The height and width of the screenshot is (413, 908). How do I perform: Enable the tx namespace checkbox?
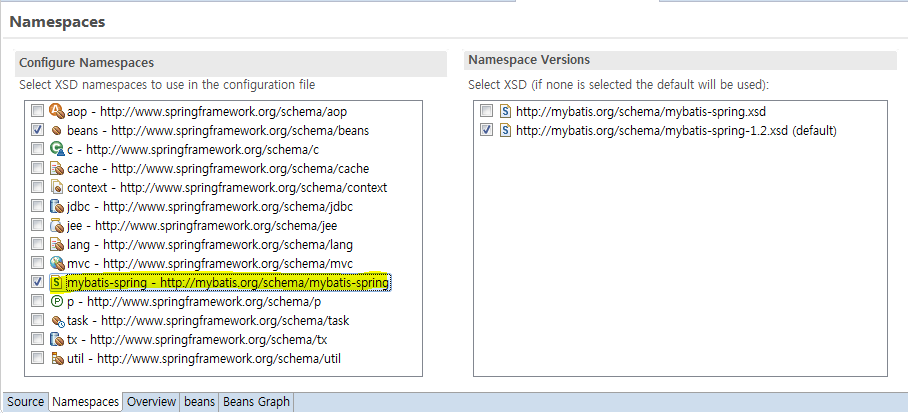[x=37, y=339]
